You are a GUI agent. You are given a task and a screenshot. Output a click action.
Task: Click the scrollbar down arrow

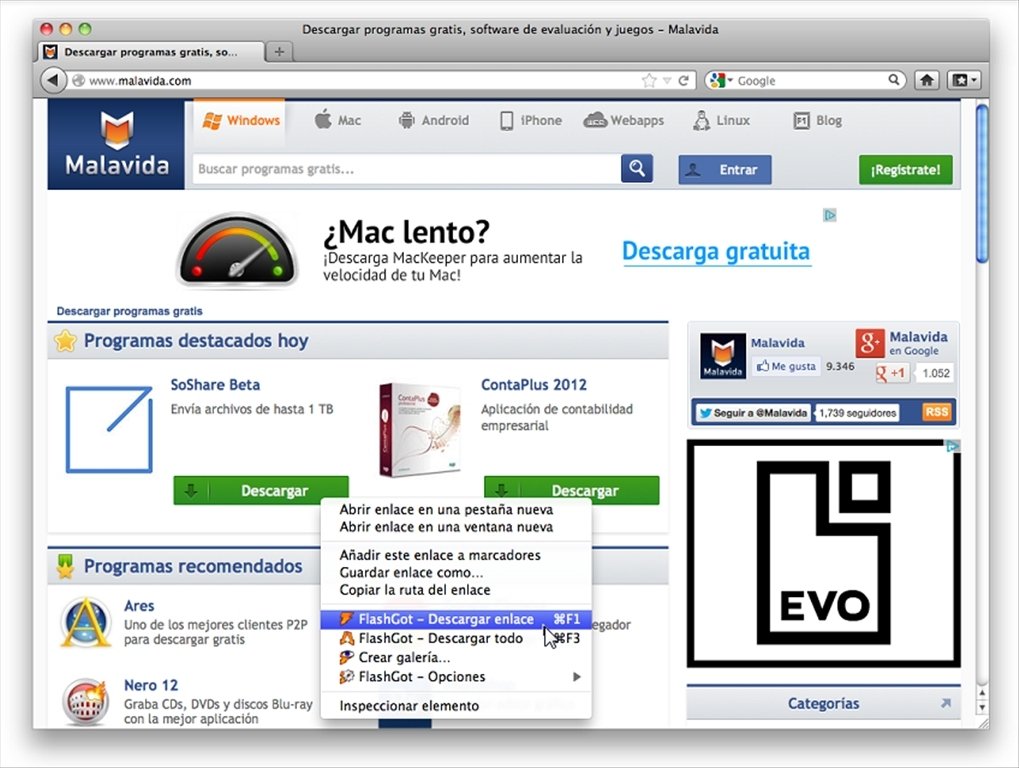click(x=982, y=708)
